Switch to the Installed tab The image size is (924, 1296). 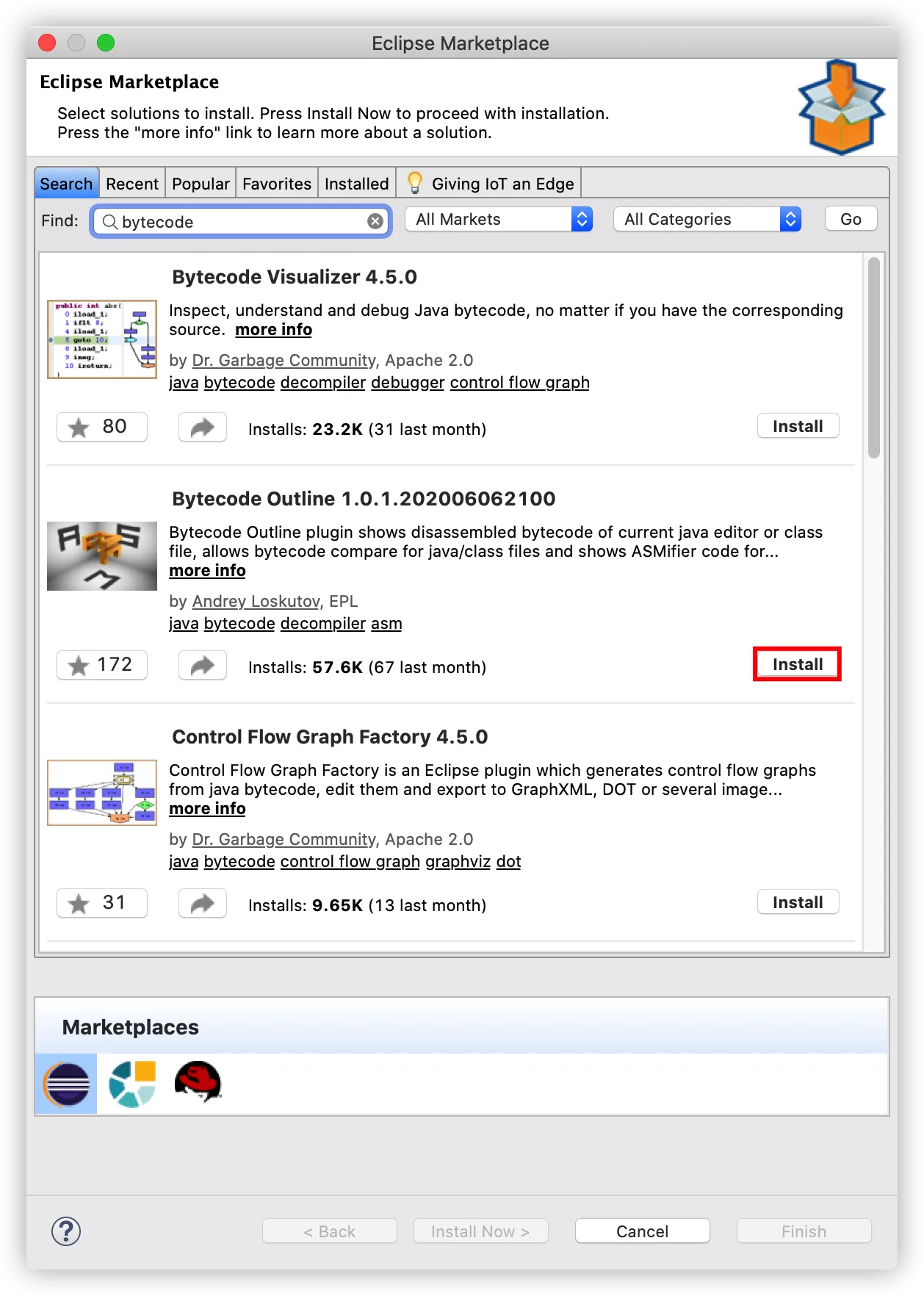pos(356,184)
